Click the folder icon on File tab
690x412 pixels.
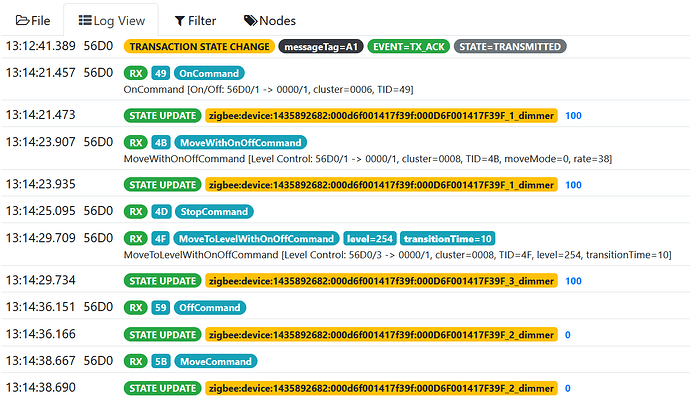pos(22,20)
